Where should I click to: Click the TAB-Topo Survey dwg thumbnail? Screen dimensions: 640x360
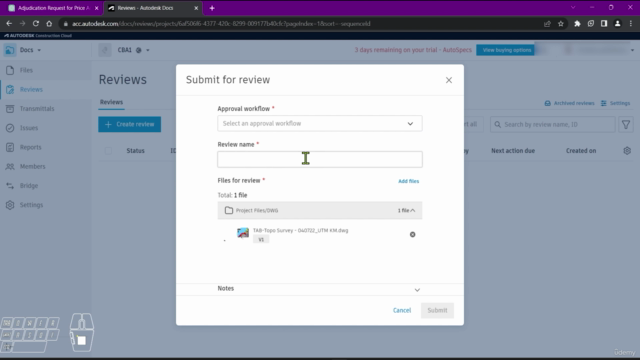[243, 233]
